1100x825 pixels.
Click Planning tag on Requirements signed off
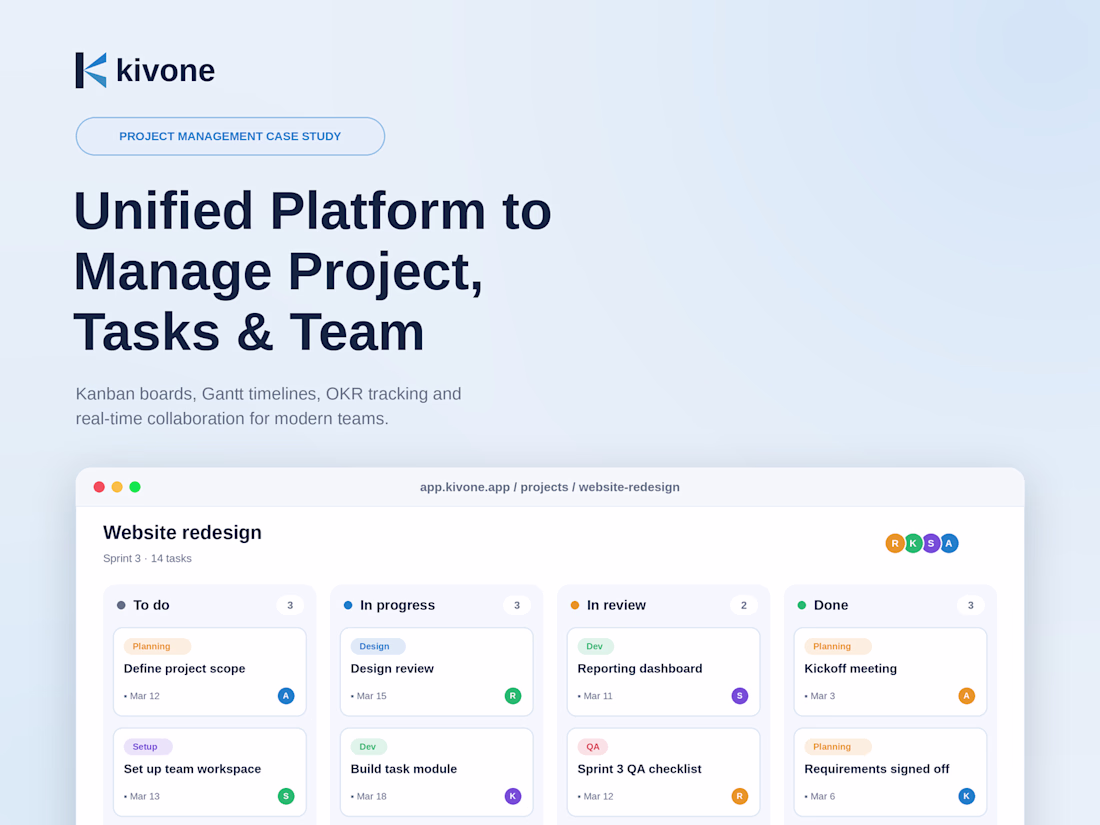[x=838, y=746]
